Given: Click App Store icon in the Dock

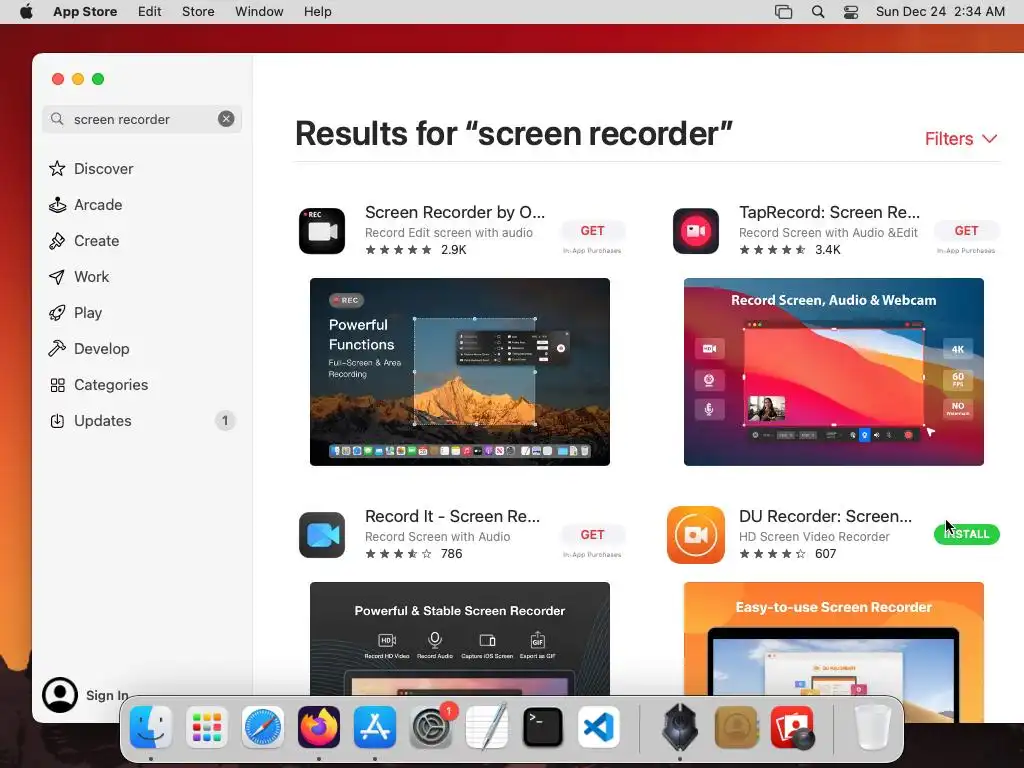Looking at the screenshot, I should (x=375, y=727).
